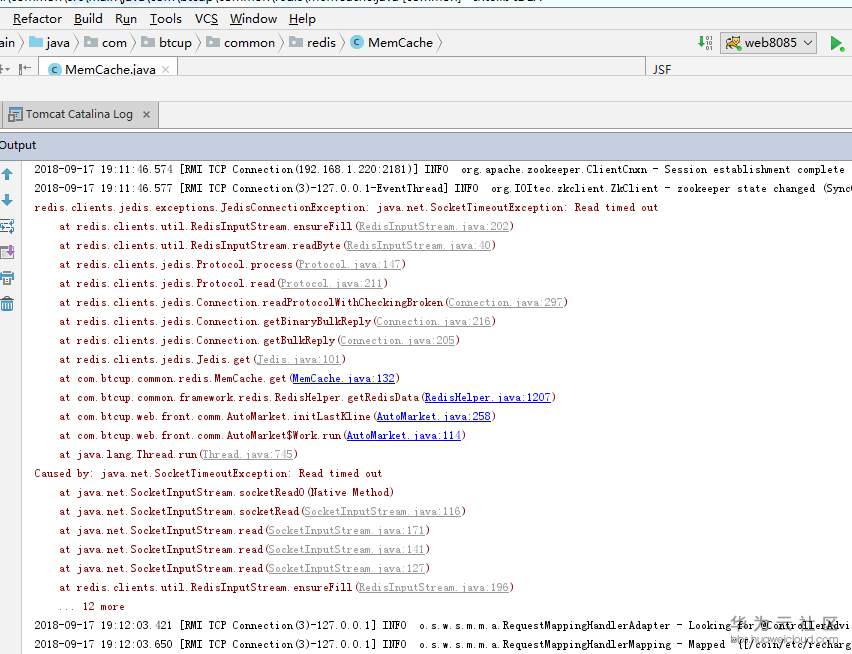Click the 19:12:03.421 RequestMappingHandlerAdapter log line
852x654 pixels.
pos(442,626)
